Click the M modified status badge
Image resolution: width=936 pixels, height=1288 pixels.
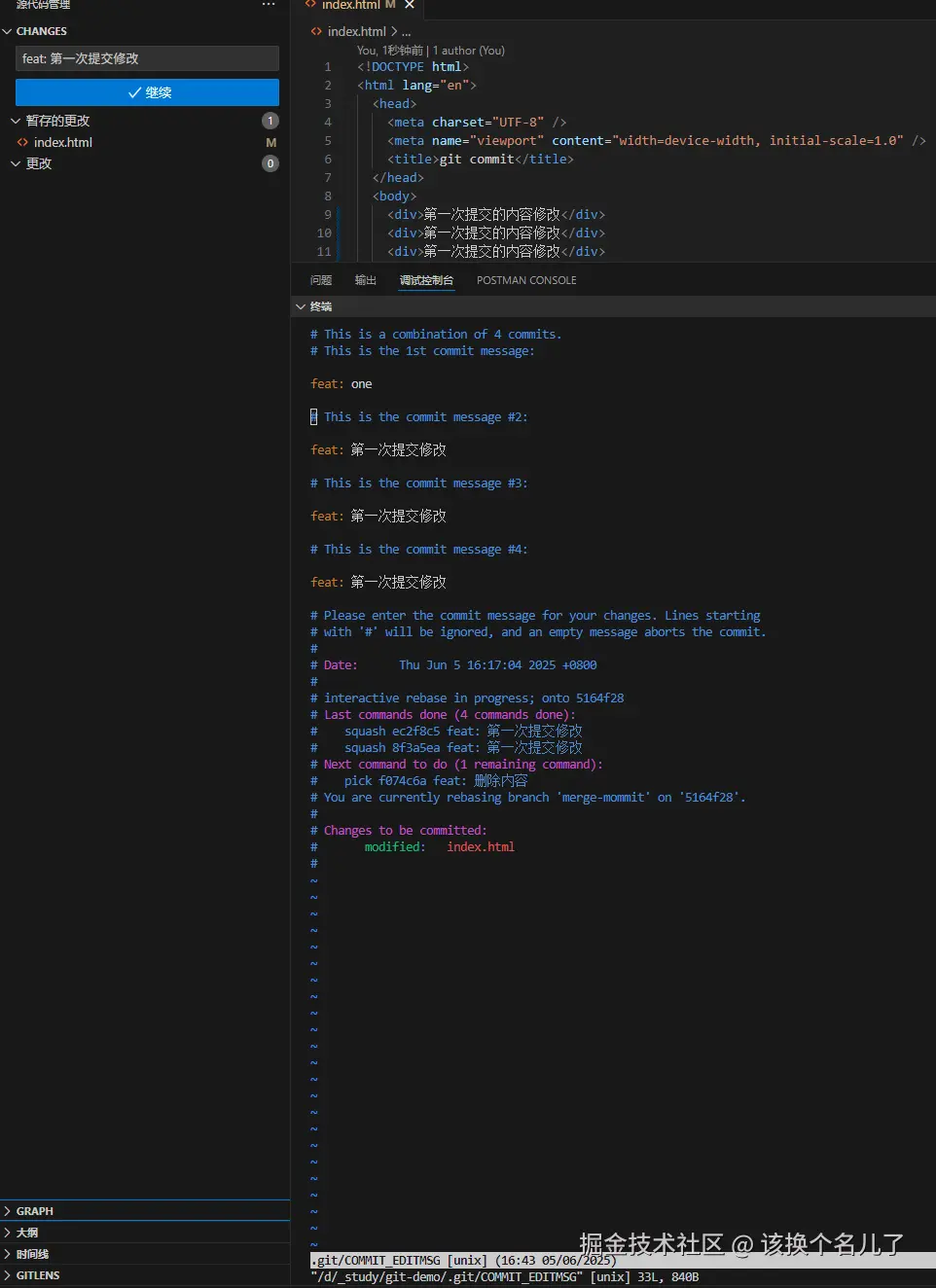click(271, 142)
